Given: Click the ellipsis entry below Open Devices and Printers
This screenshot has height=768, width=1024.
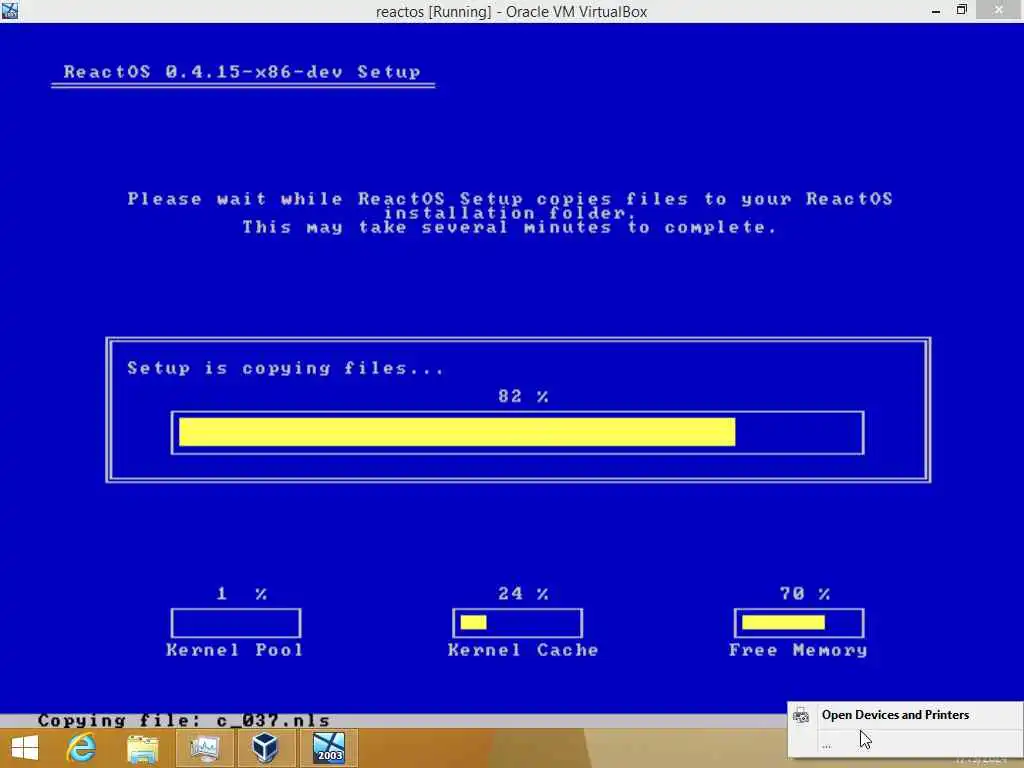Looking at the screenshot, I should tap(827, 746).
